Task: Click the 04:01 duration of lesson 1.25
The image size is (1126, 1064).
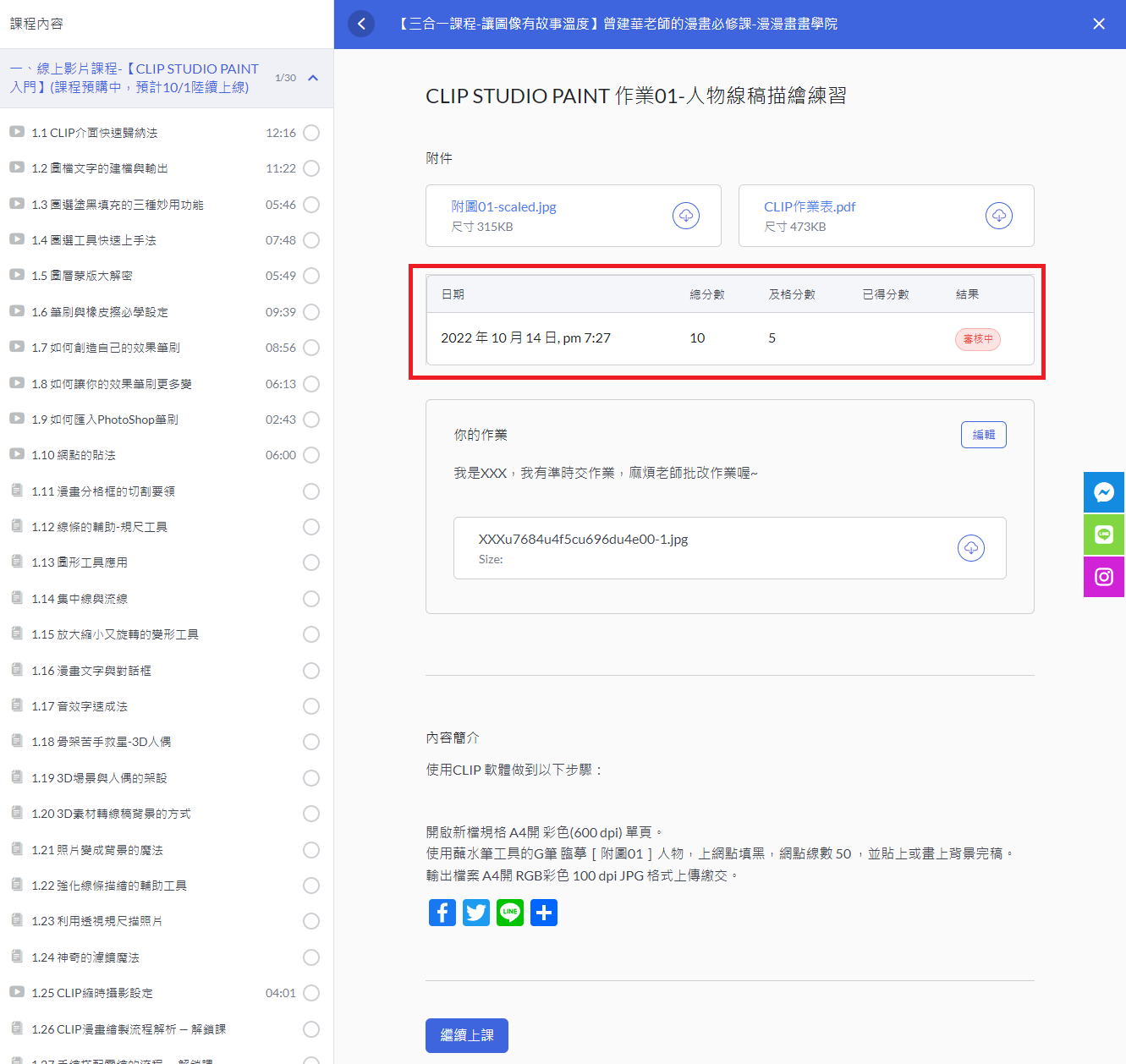Action: (x=281, y=993)
